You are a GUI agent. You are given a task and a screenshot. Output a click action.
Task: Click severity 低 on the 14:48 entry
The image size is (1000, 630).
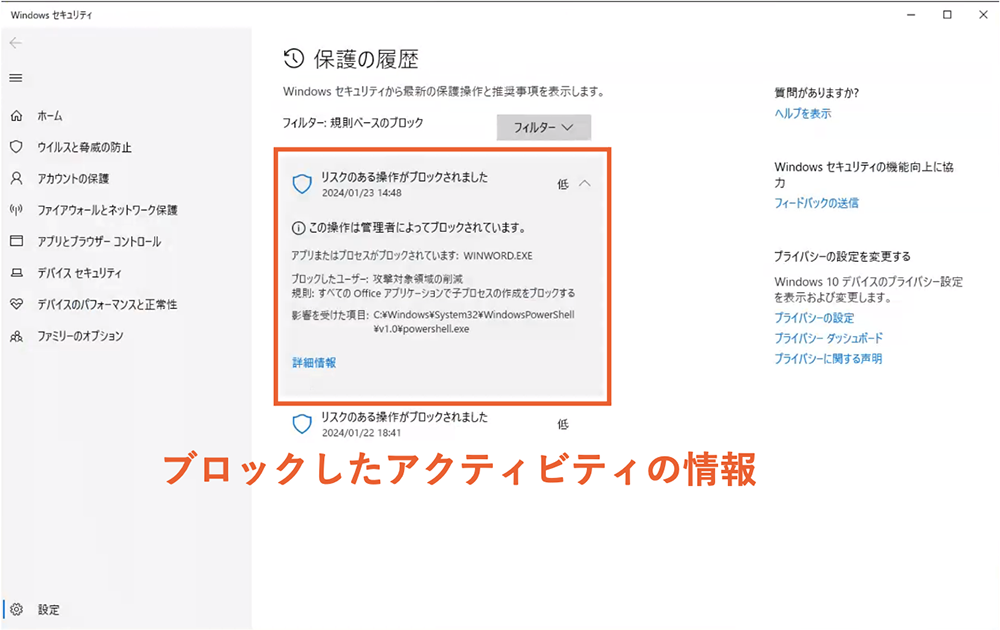click(x=562, y=184)
